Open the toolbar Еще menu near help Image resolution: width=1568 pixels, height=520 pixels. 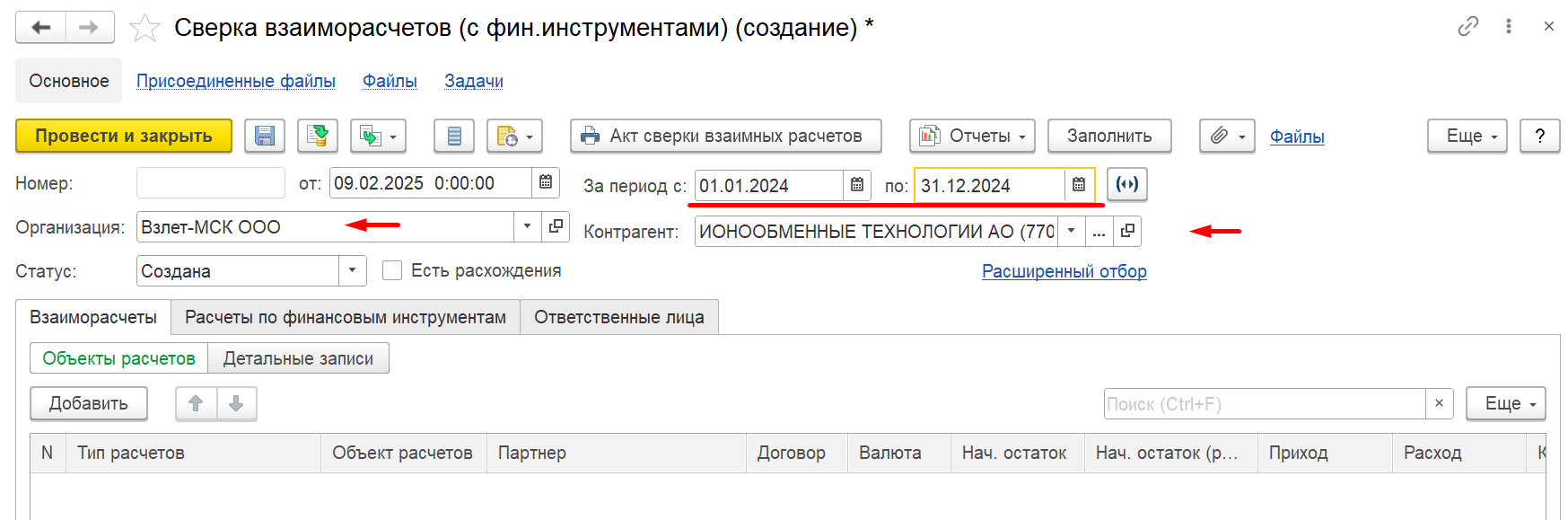click(1467, 136)
